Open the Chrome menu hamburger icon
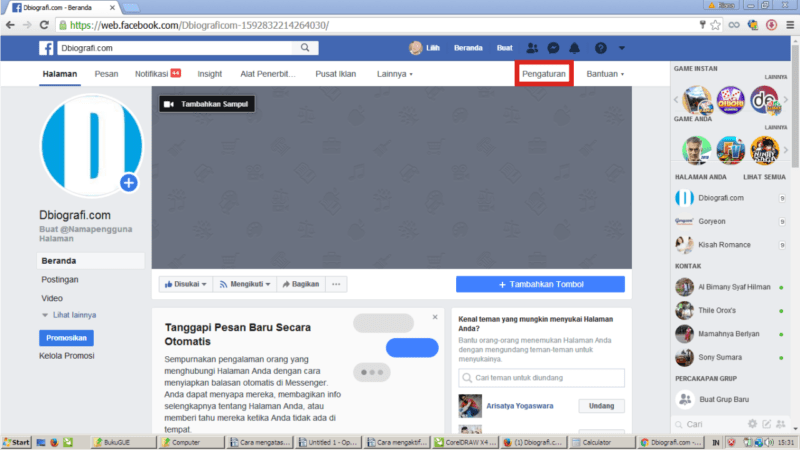The height and width of the screenshot is (450, 800). [x=790, y=25]
